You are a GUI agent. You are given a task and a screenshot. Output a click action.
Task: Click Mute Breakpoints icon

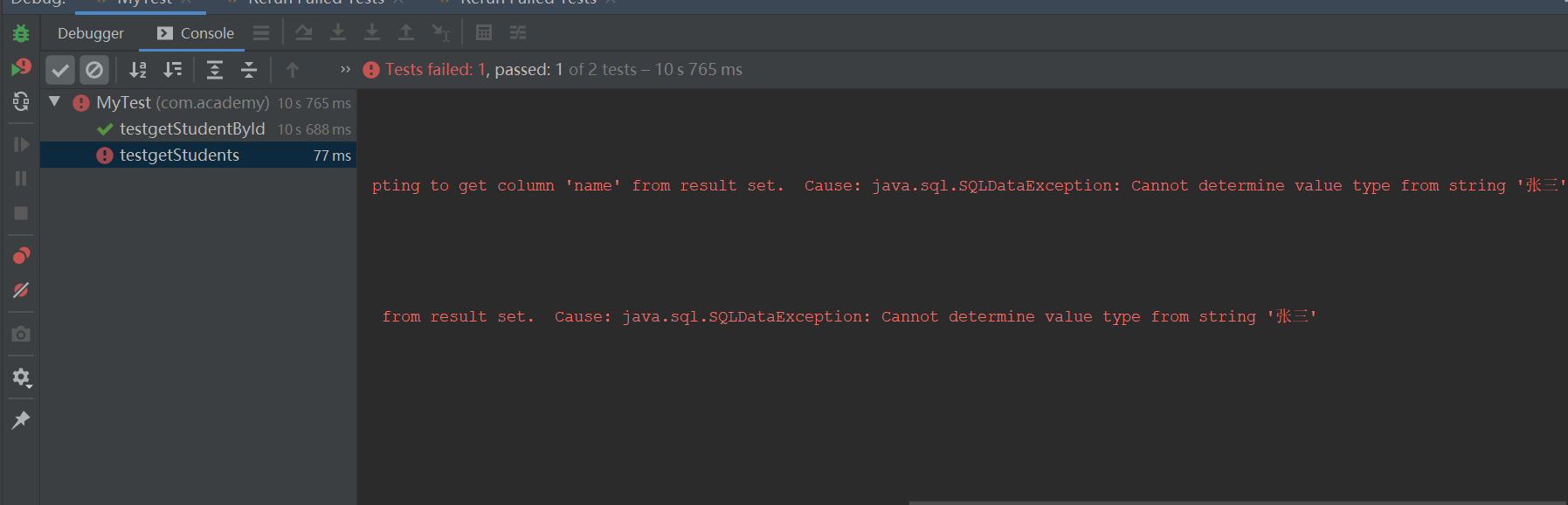21,290
